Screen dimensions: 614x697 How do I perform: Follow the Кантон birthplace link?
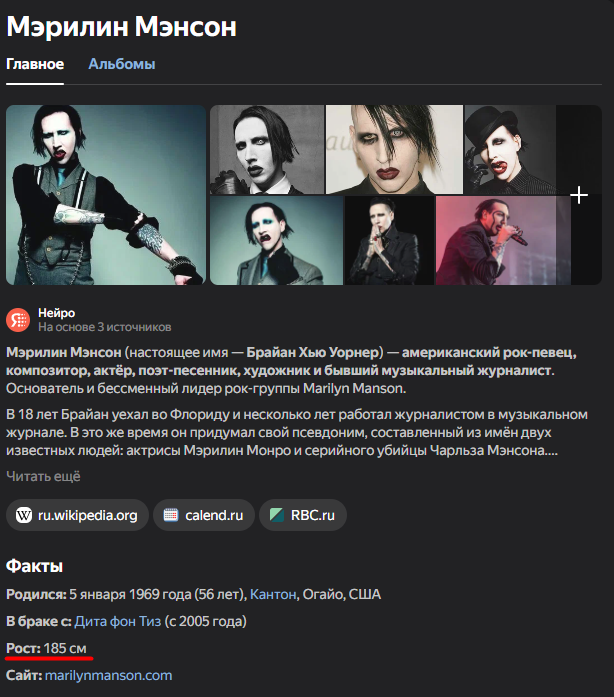pos(273,594)
